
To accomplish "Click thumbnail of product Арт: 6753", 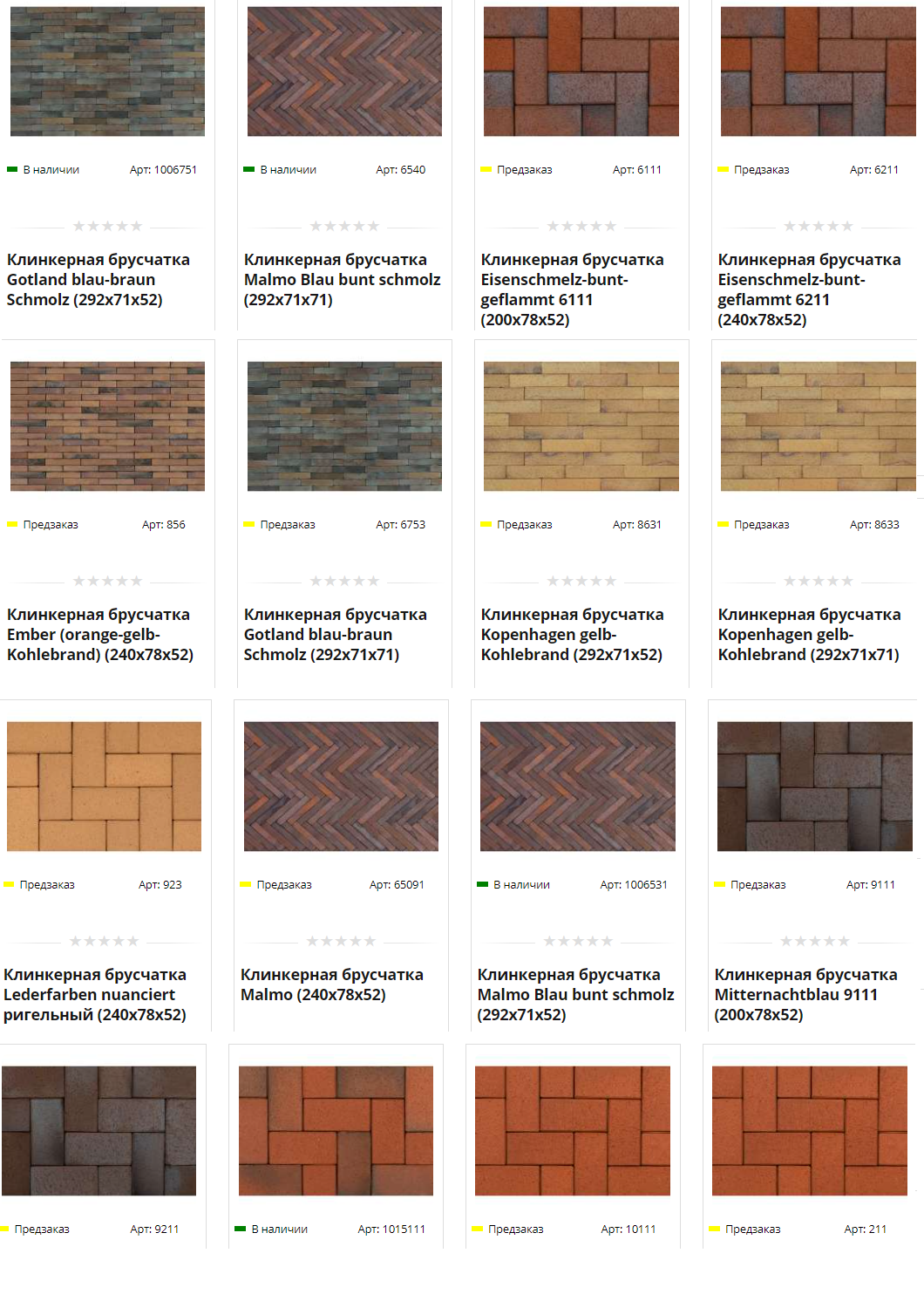I will coord(344,426).
